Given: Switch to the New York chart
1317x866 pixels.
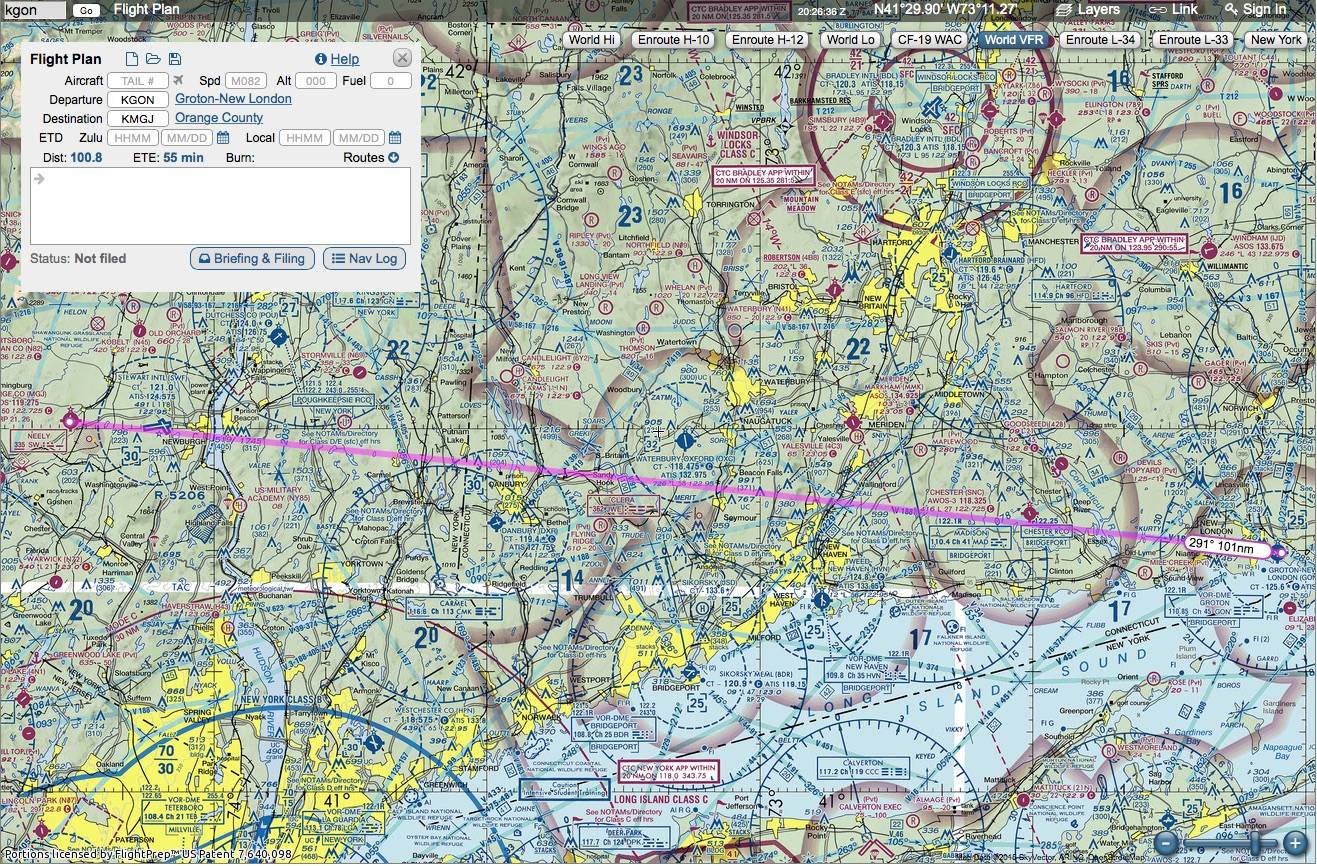Looking at the screenshot, I should tap(1276, 40).
